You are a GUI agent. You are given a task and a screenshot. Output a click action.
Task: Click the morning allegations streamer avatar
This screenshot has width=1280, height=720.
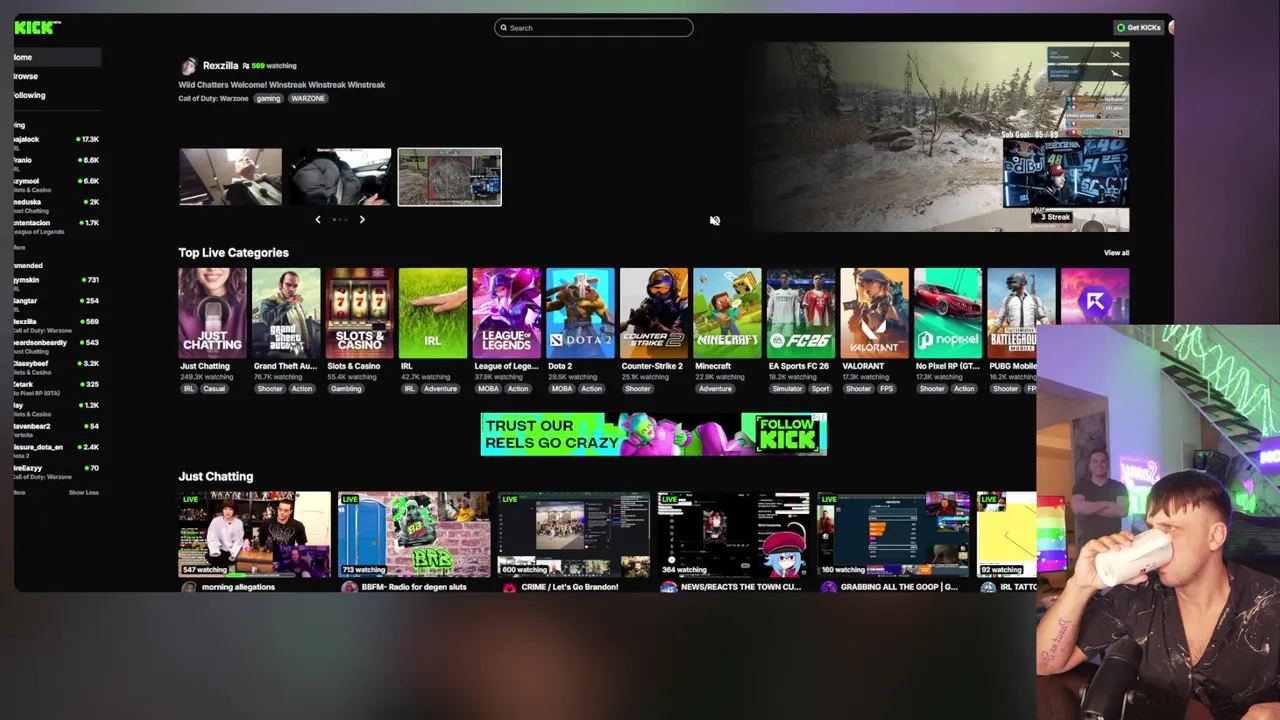coord(188,587)
